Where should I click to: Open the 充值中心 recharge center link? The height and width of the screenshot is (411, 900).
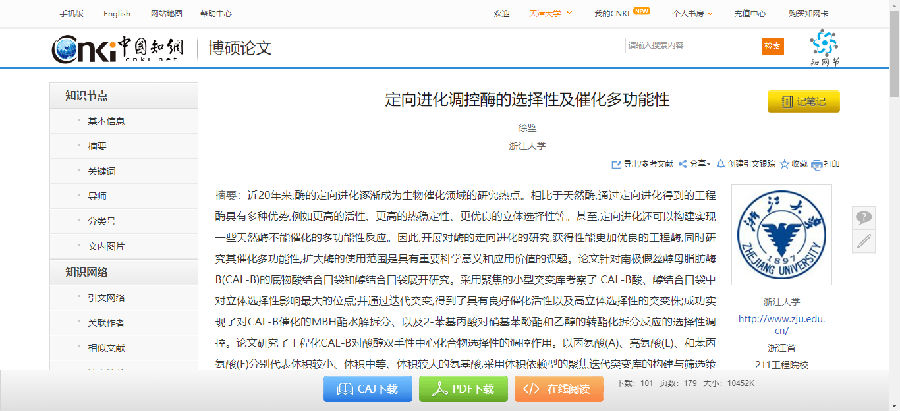[x=749, y=14]
